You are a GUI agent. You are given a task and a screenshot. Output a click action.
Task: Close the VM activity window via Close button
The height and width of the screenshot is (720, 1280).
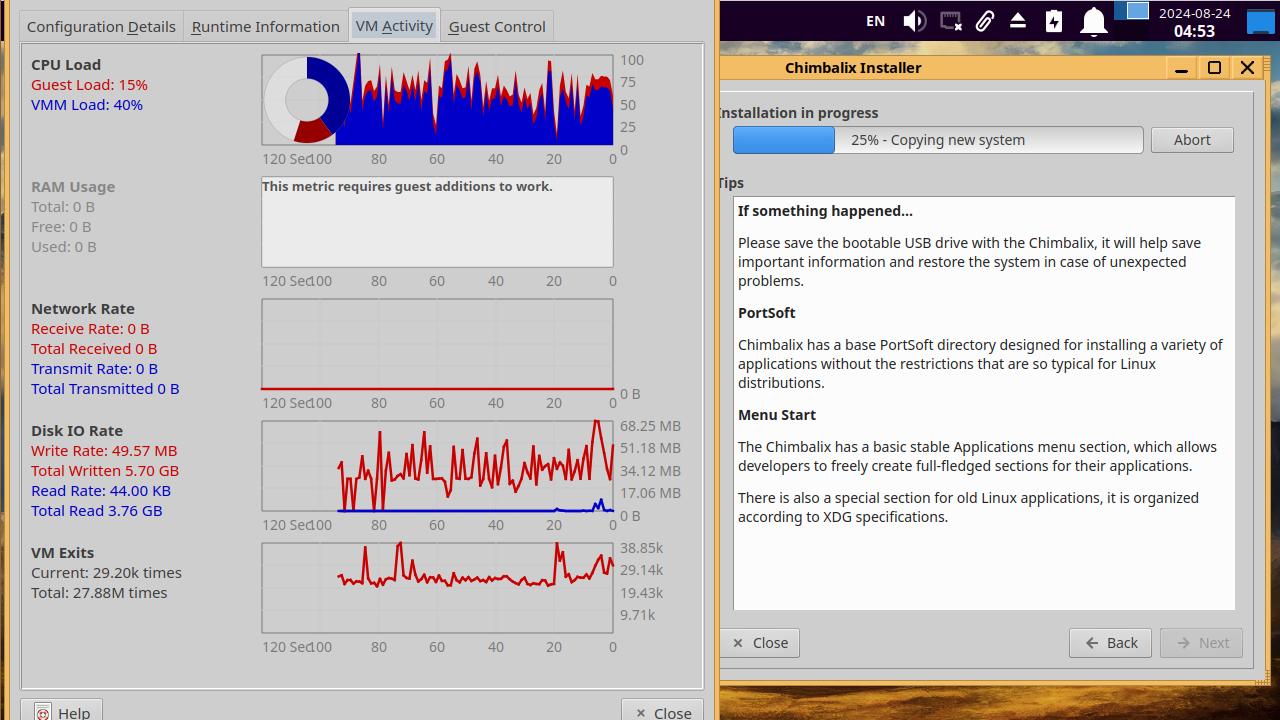point(662,712)
